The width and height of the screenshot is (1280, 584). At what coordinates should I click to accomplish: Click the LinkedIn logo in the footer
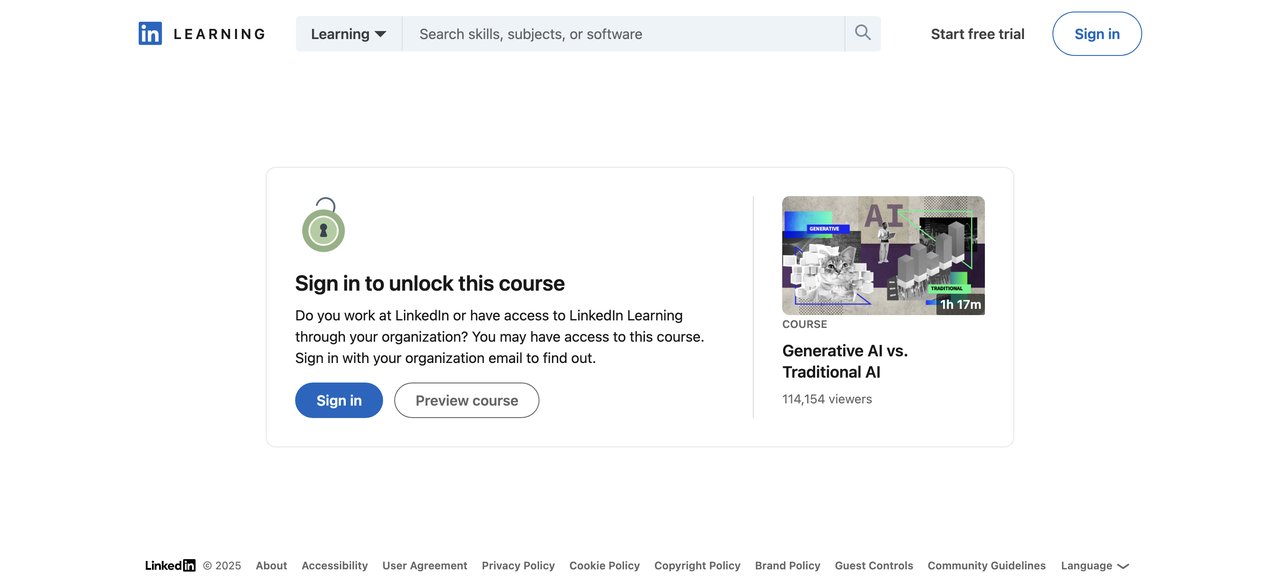pos(170,566)
